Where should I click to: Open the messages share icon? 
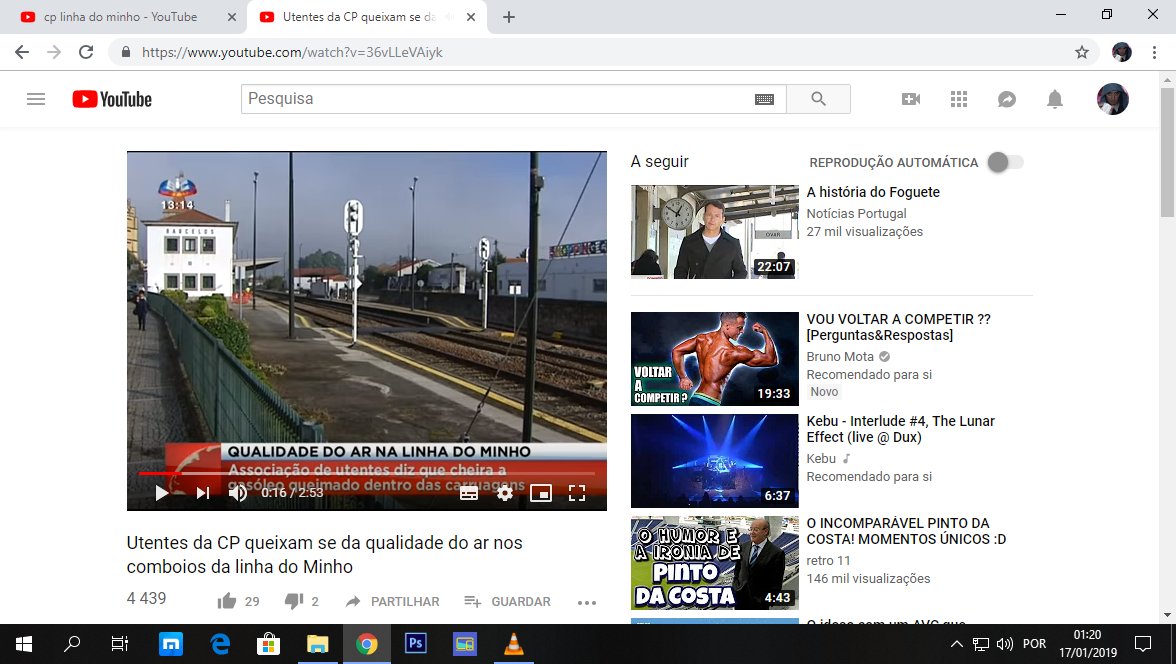pos(1006,99)
